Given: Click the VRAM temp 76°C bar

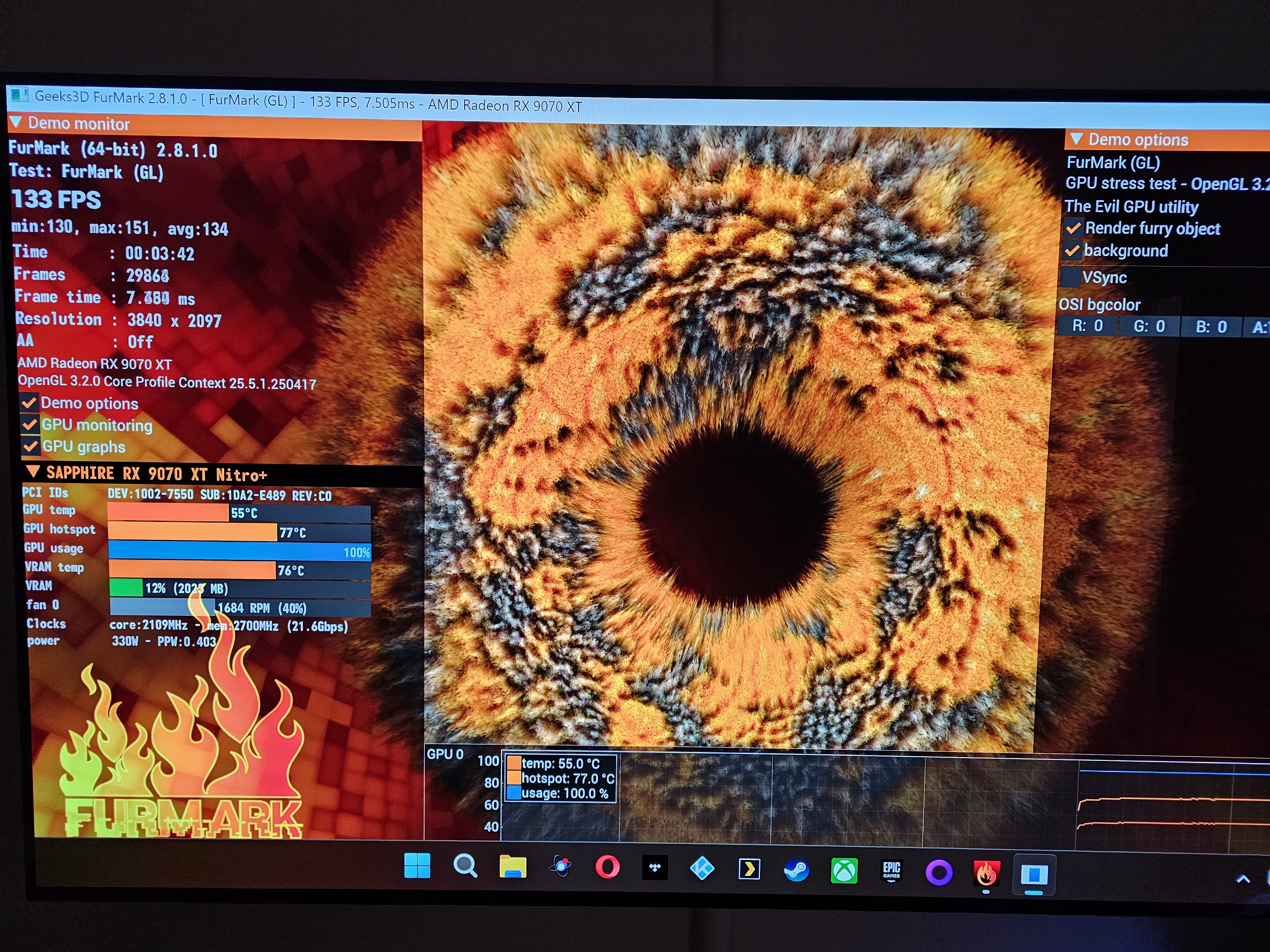Looking at the screenshot, I should pos(240,570).
